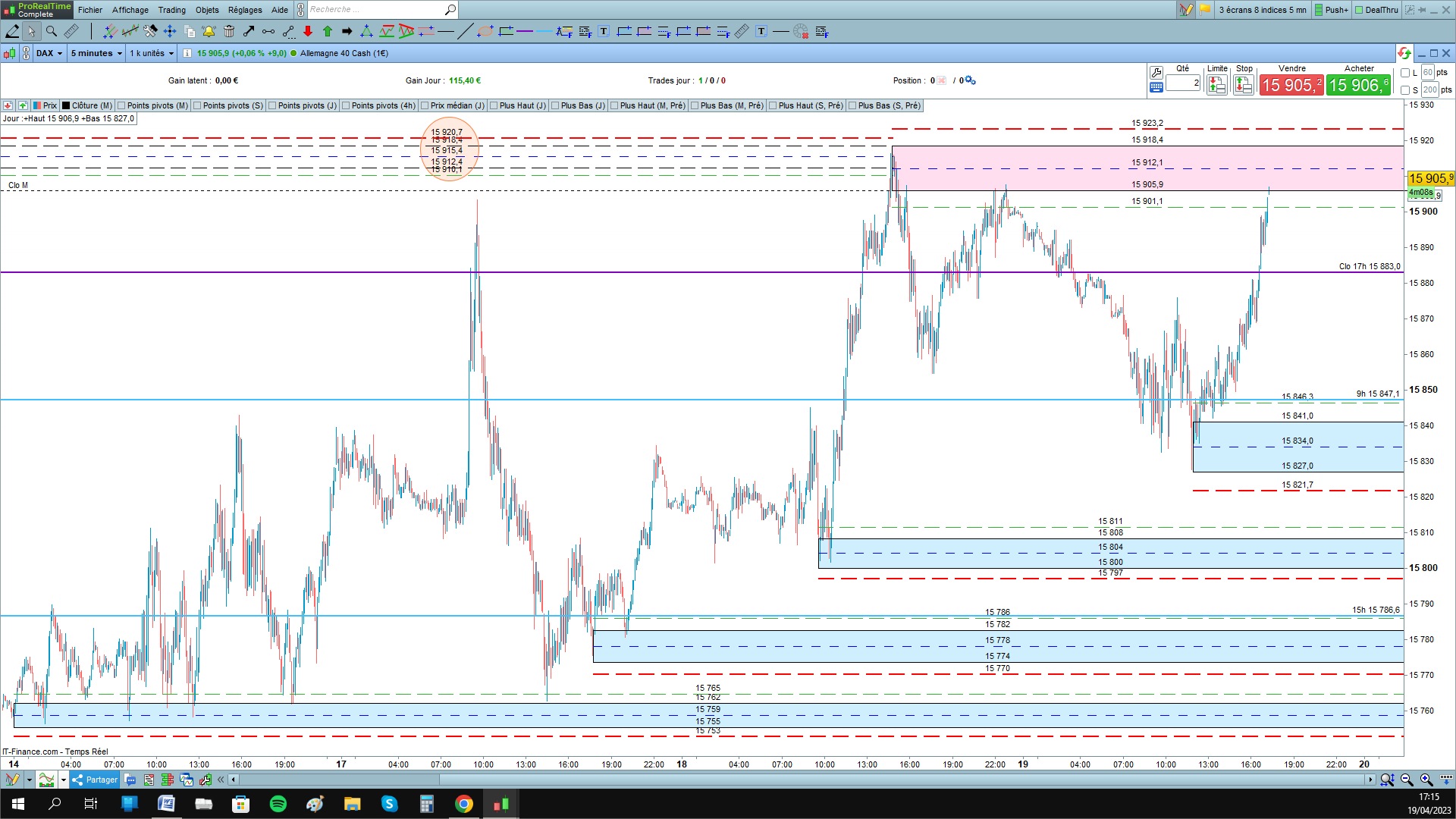The width and height of the screenshot is (1456, 819).
Task: Select the alert bell icon
Action: (x=209, y=31)
